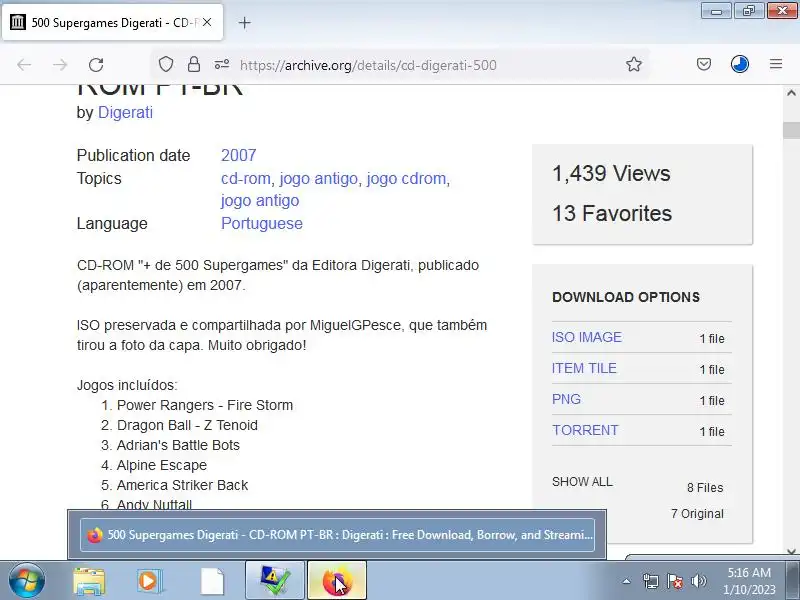
Task: Show hidden tray icons arrow
Action: (627, 581)
